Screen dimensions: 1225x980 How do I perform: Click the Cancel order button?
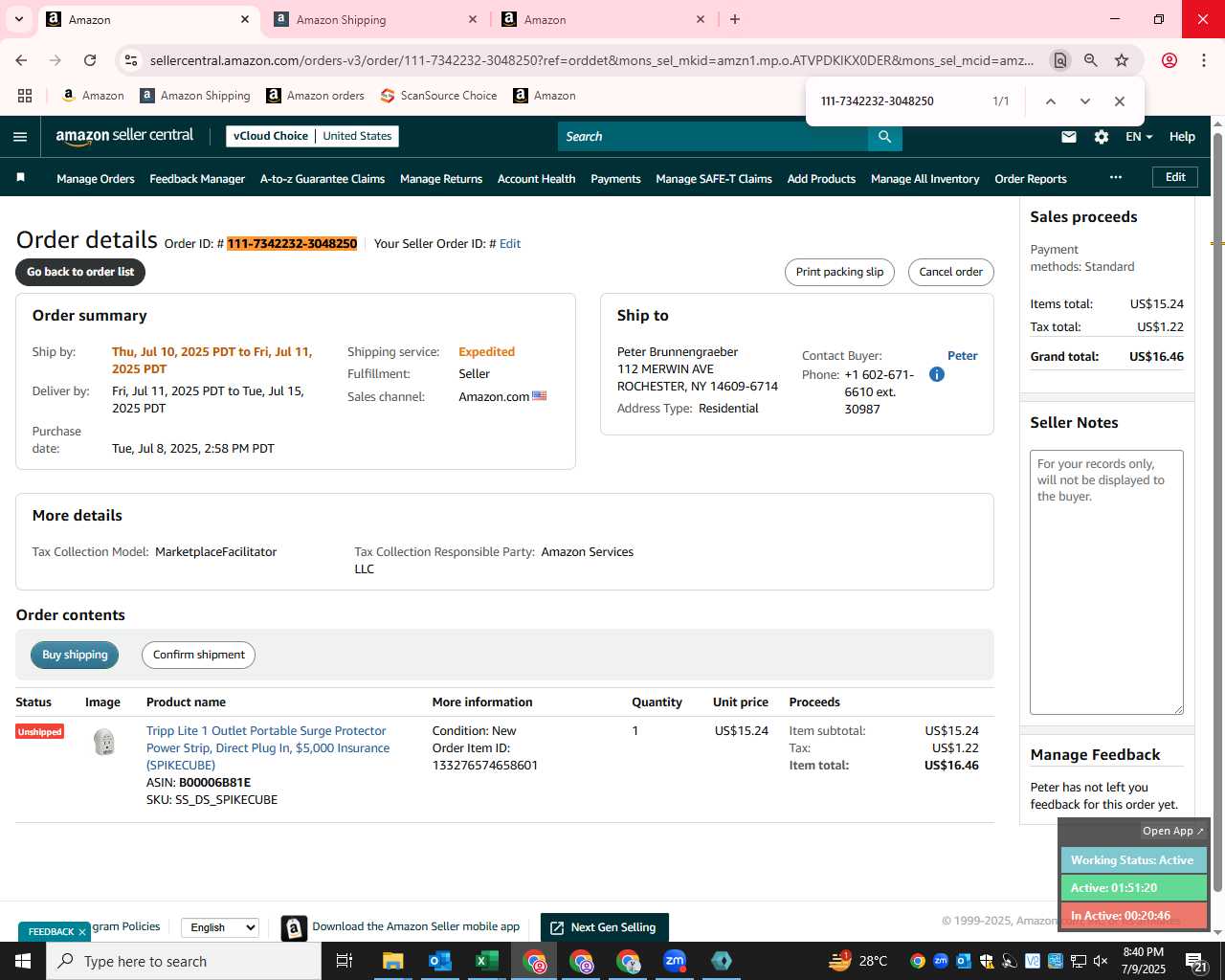(x=950, y=272)
